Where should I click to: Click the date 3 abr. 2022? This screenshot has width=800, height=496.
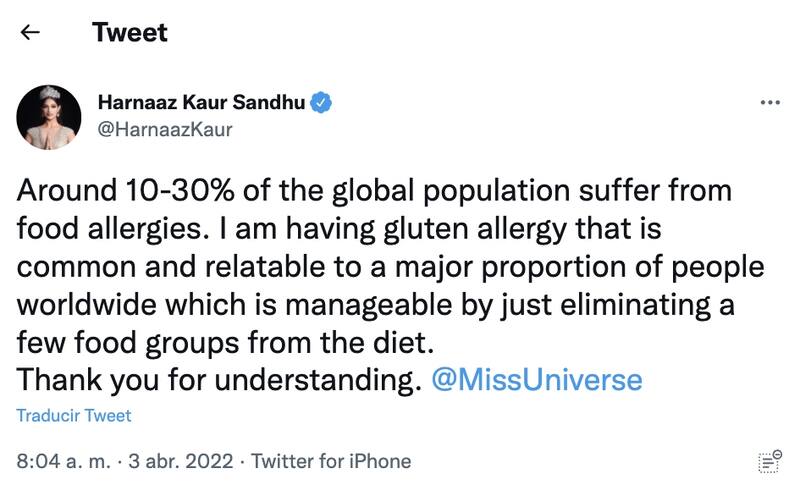pos(183,461)
